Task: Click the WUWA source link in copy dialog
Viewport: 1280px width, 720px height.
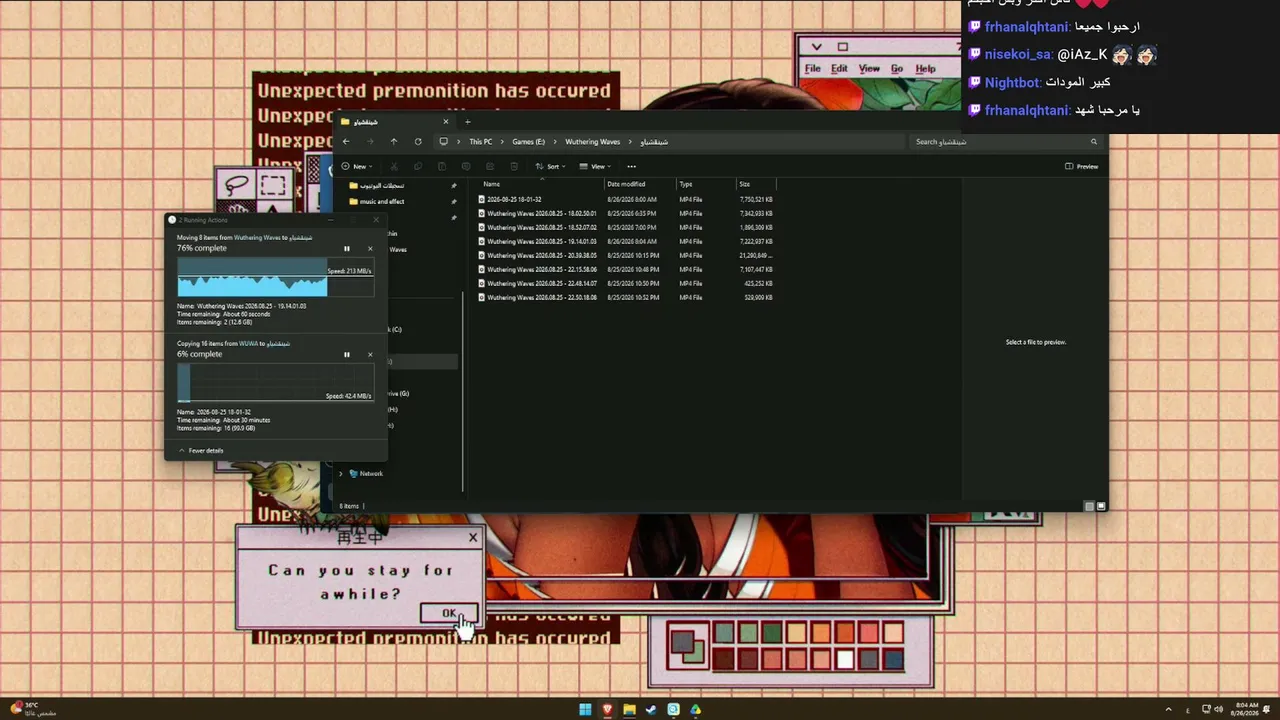Action: [249, 344]
